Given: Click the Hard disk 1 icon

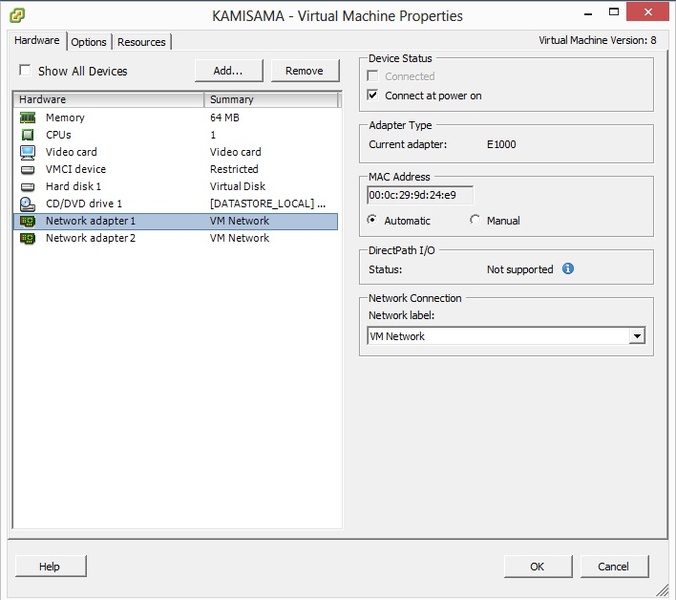Looking at the screenshot, I should (28, 187).
